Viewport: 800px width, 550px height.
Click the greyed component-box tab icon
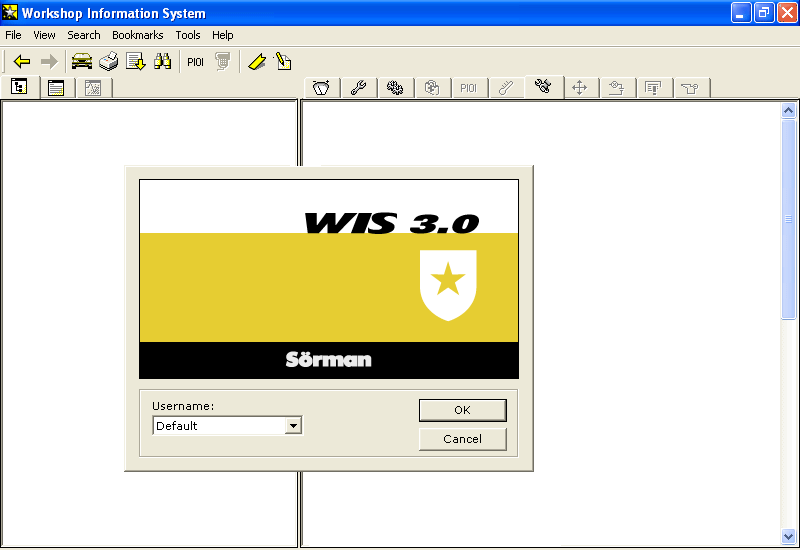pos(432,88)
